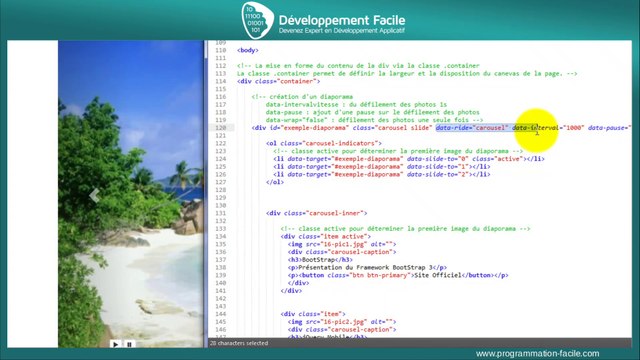Click the comment 'La mise en forme du contenu'
The width and height of the screenshot is (640, 360).
(358, 66)
